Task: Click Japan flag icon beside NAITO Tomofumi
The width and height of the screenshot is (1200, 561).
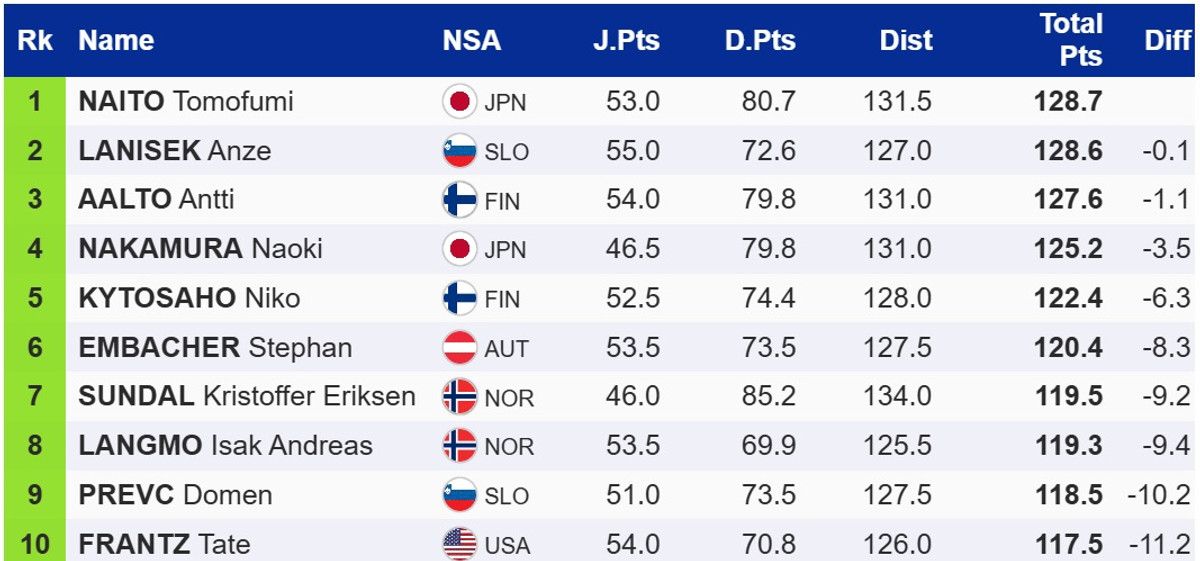Action: point(460,102)
